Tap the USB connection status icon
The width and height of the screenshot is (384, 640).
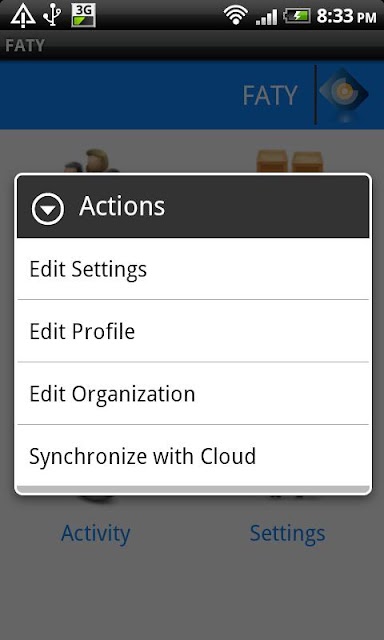tap(52, 16)
